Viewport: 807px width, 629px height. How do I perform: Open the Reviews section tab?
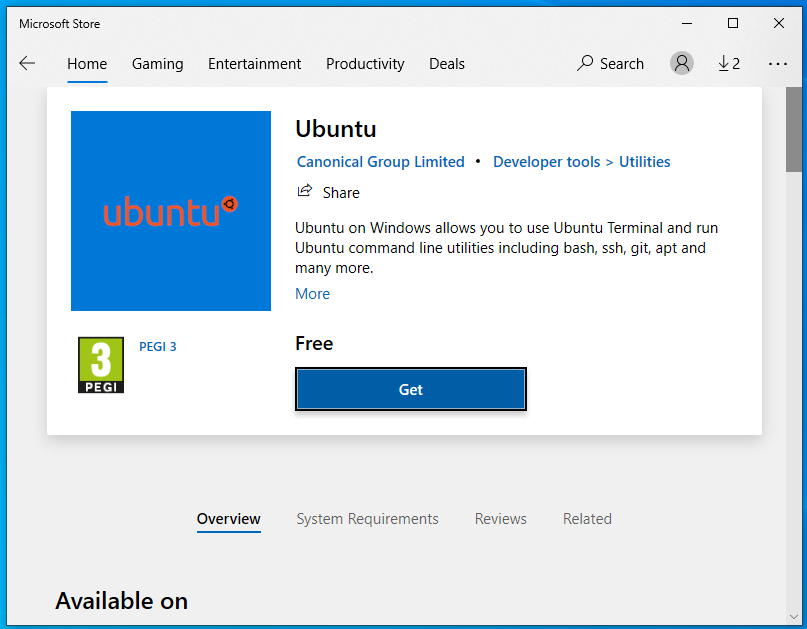501,519
